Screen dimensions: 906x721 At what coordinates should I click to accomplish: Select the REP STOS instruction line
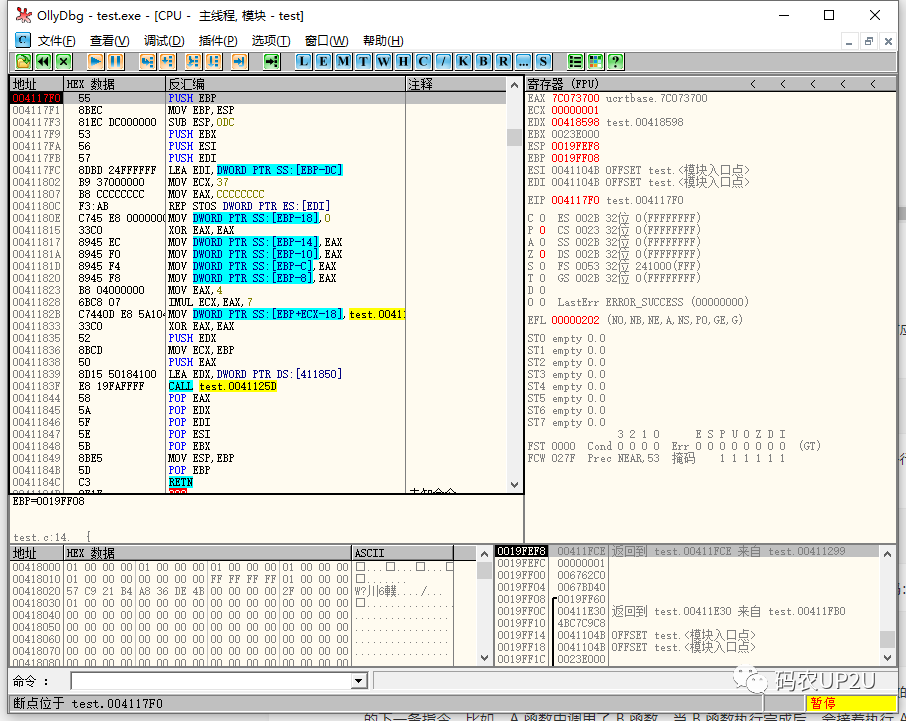pos(258,206)
